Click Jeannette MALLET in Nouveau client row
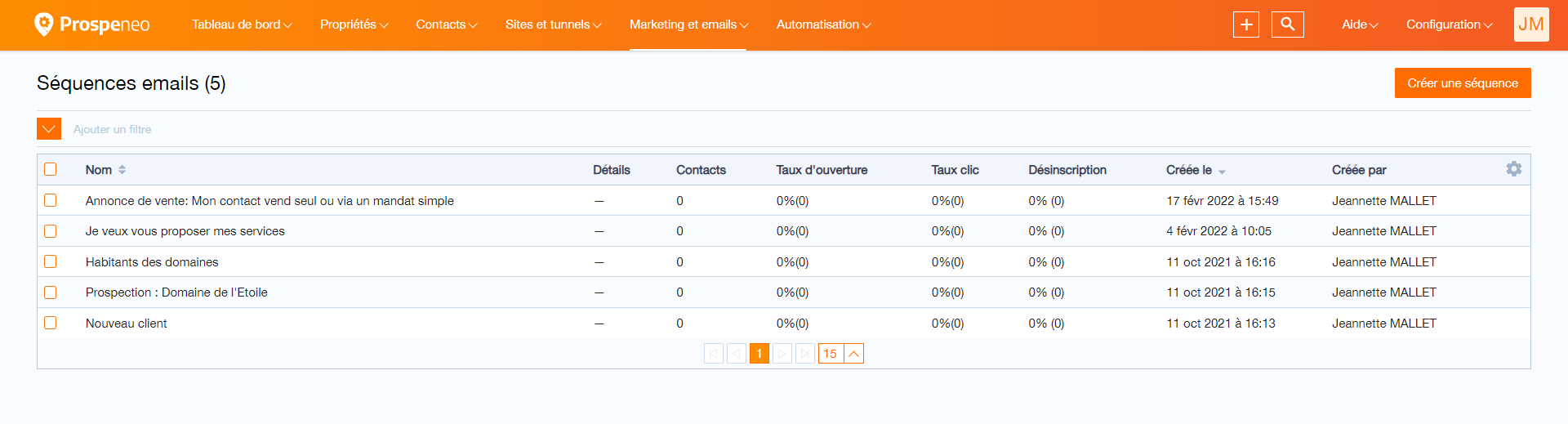Viewport: 1568px width, 424px height. 1384,324
